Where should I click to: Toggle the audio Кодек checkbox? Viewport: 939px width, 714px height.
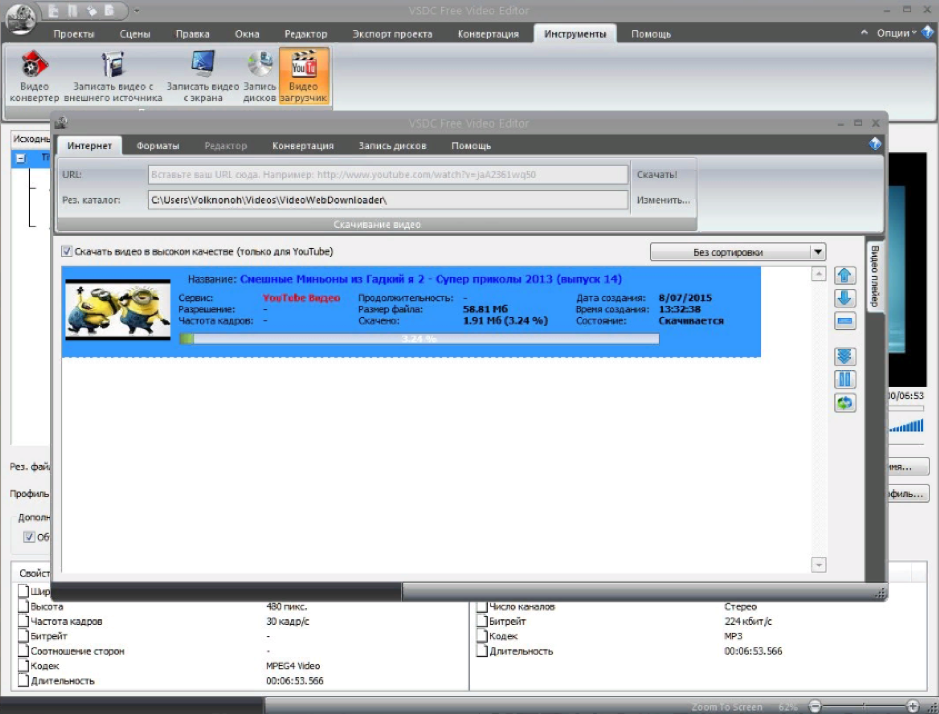[x=482, y=636]
